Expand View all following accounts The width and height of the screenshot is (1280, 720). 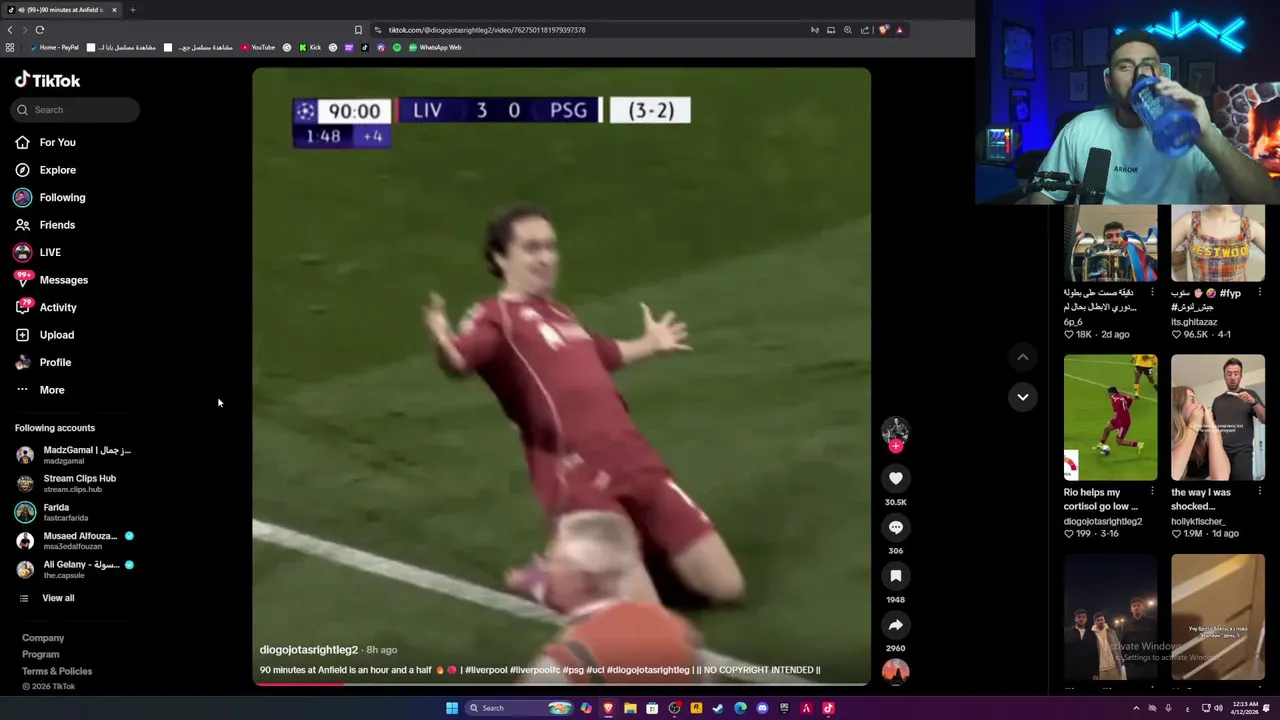(x=47, y=598)
